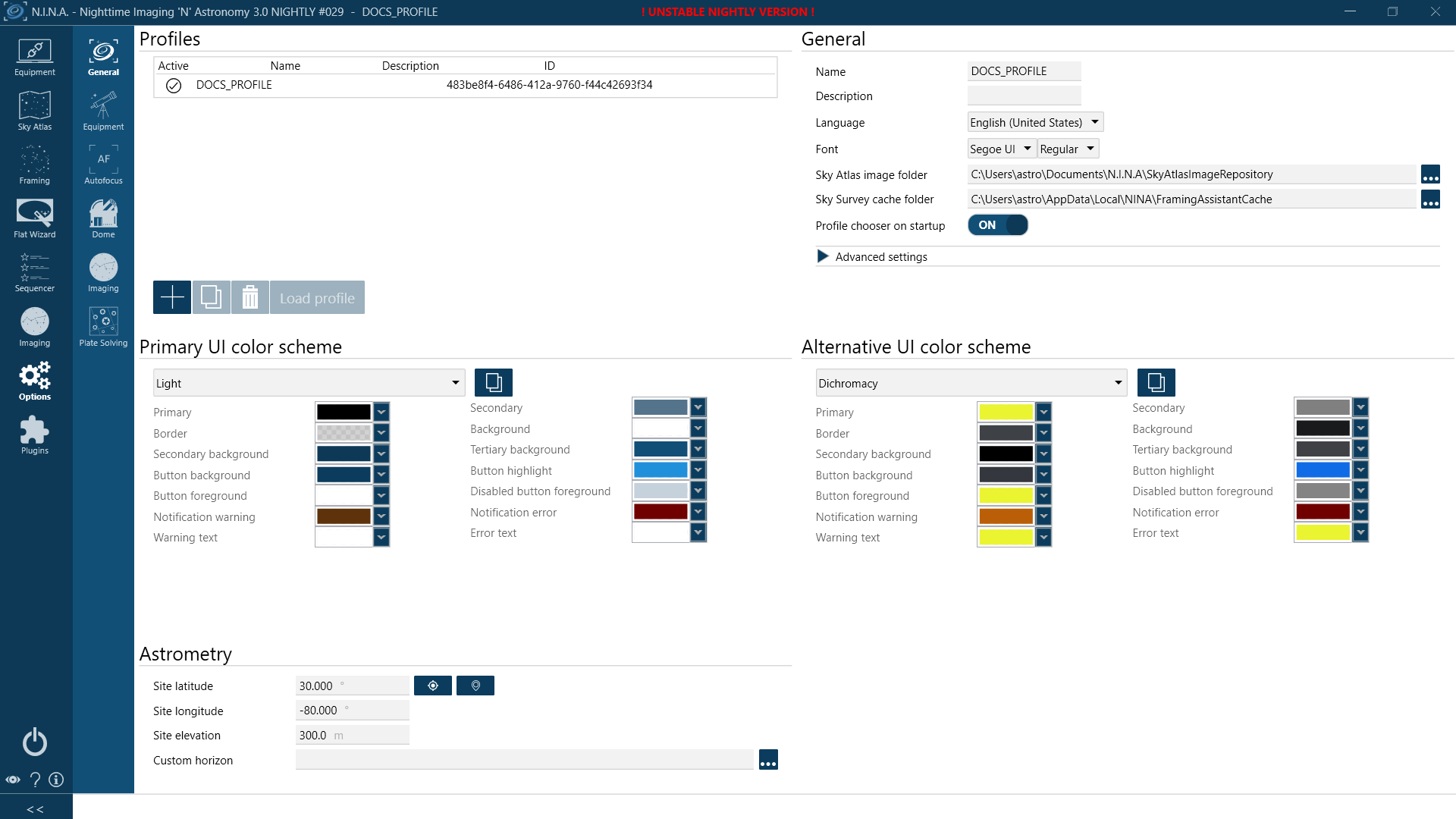This screenshot has width=1456, height=819.
Task: Switch to Equipment options tab
Action: tap(103, 111)
